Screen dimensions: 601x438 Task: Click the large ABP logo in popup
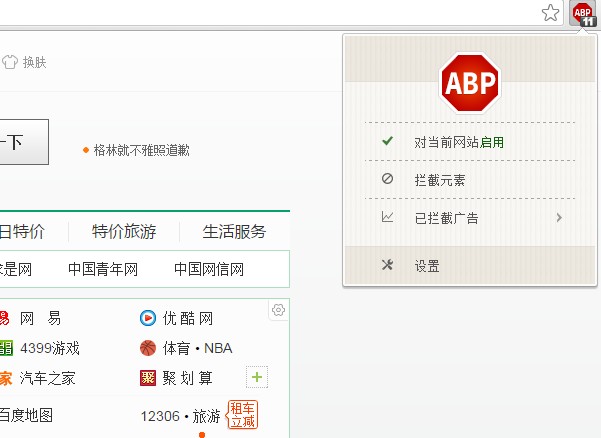click(x=470, y=83)
